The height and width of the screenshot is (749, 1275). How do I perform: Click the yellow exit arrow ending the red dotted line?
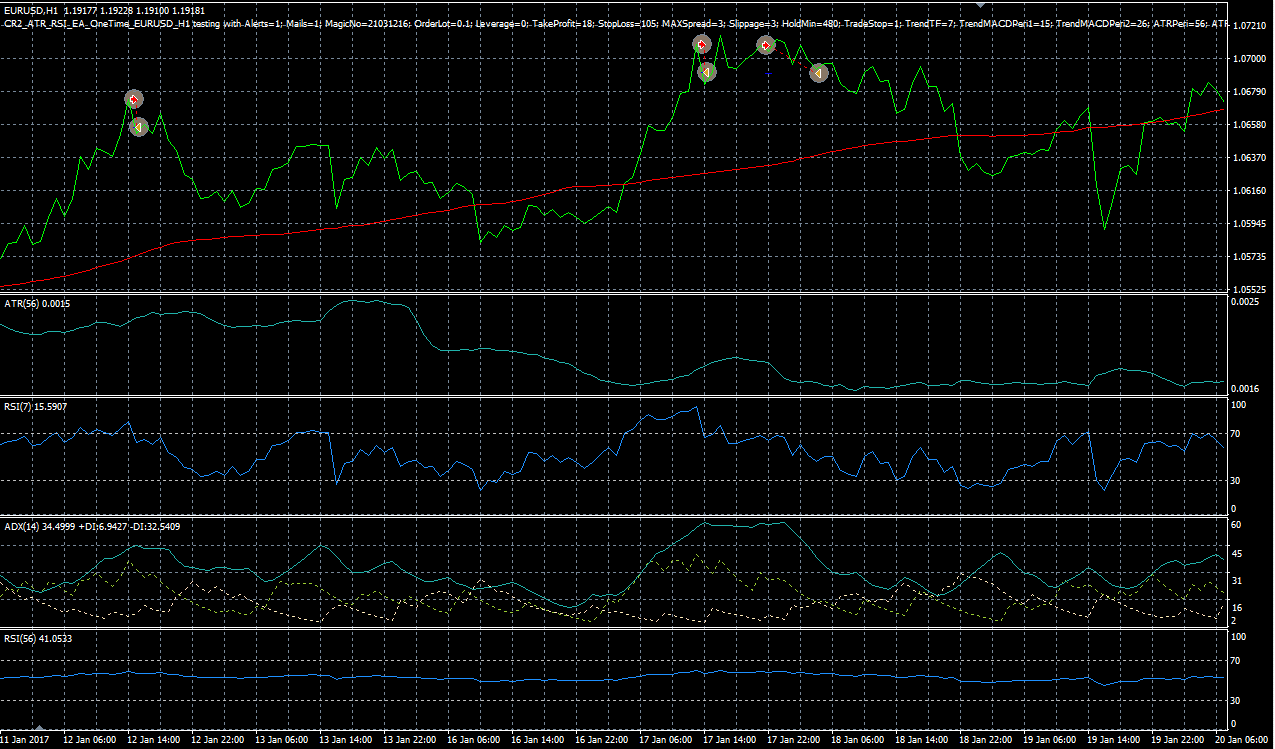818,72
